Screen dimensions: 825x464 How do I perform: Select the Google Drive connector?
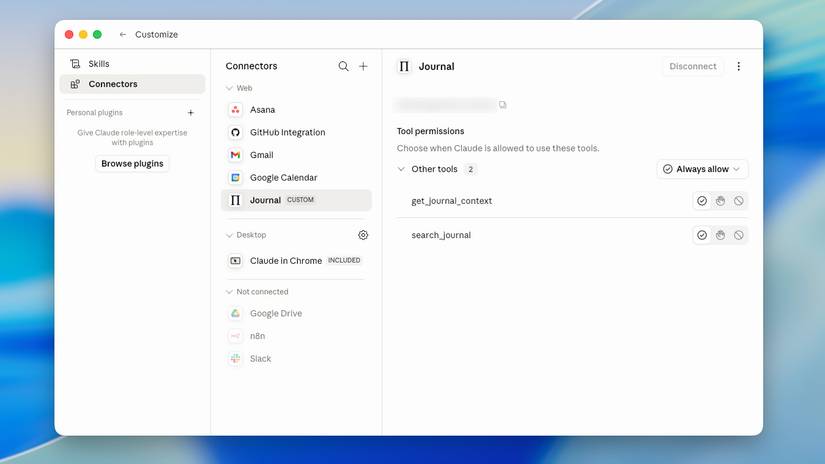[x=296, y=313]
